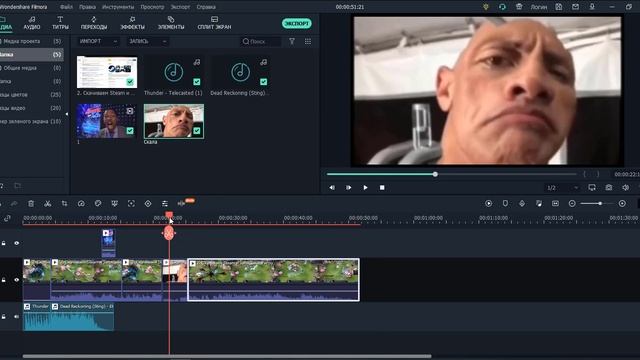This screenshot has height=360, width=640.
Task: Switch to the ЭФФЕКТЫ tab
Action: (x=132, y=23)
